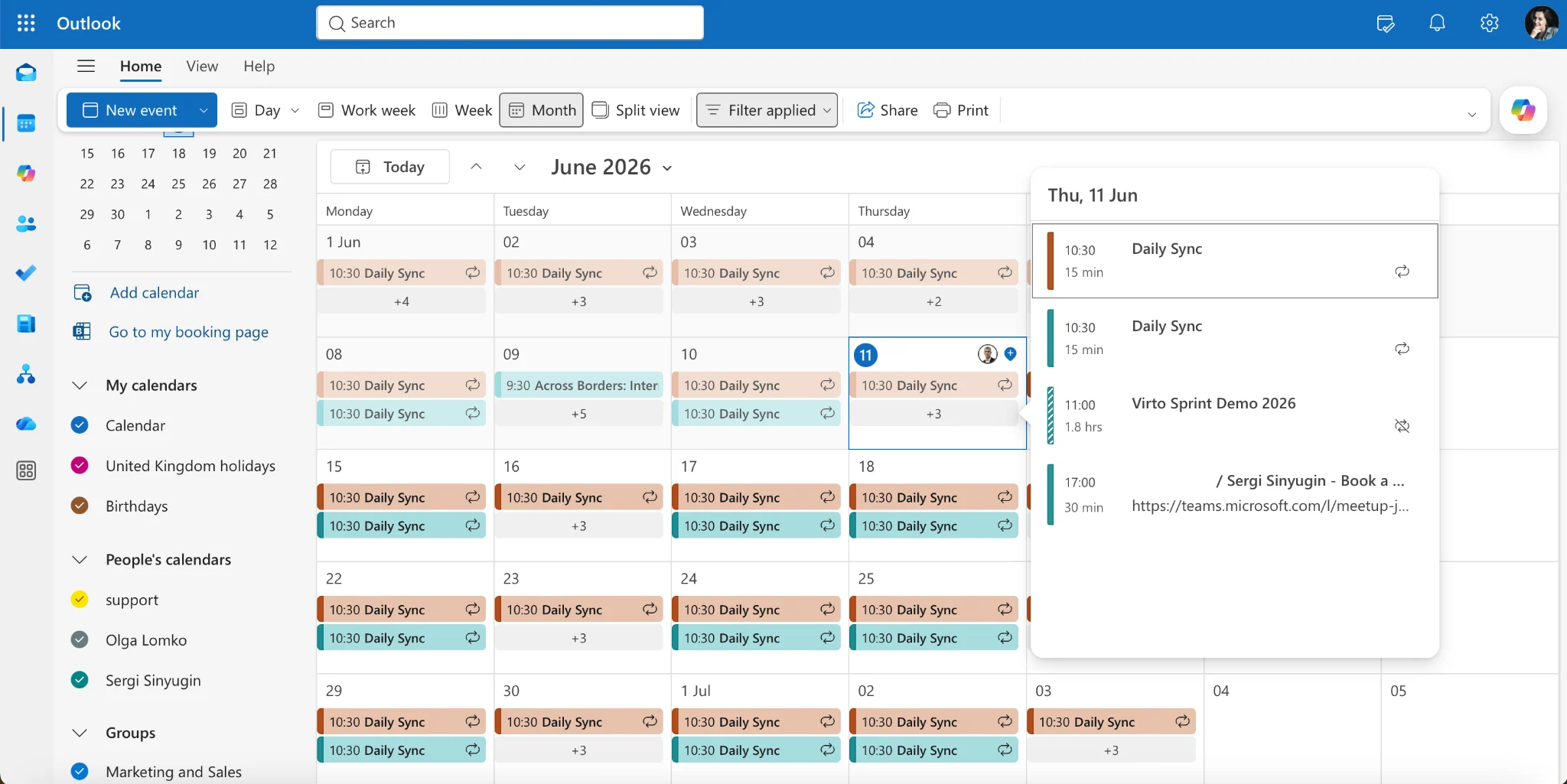This screenshot has width=1567, height=784.
Task: Collapse the Groups section
Action: (x=80, y=732)
